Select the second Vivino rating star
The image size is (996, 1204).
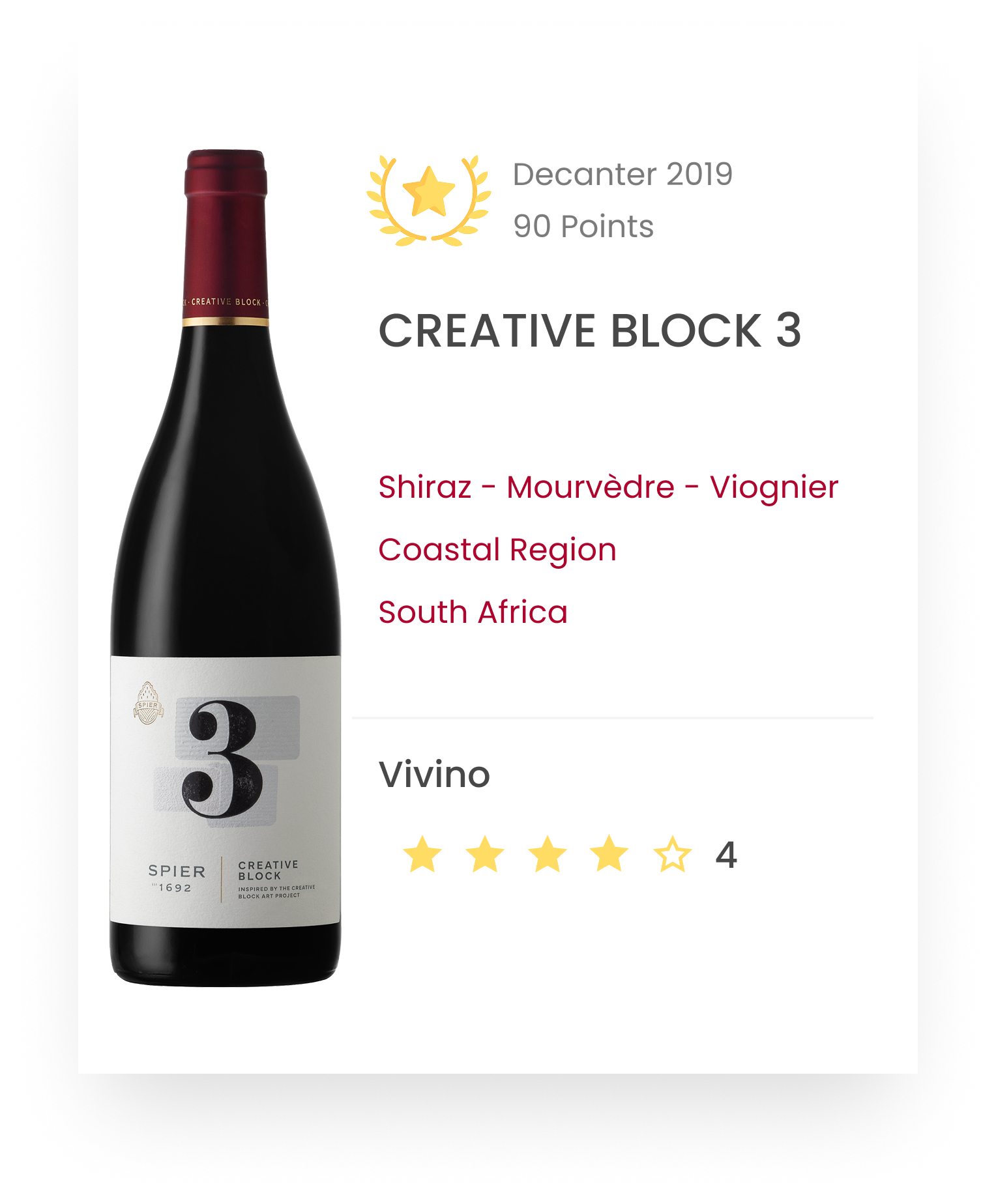pyautogui.click(x=485, y=854)
